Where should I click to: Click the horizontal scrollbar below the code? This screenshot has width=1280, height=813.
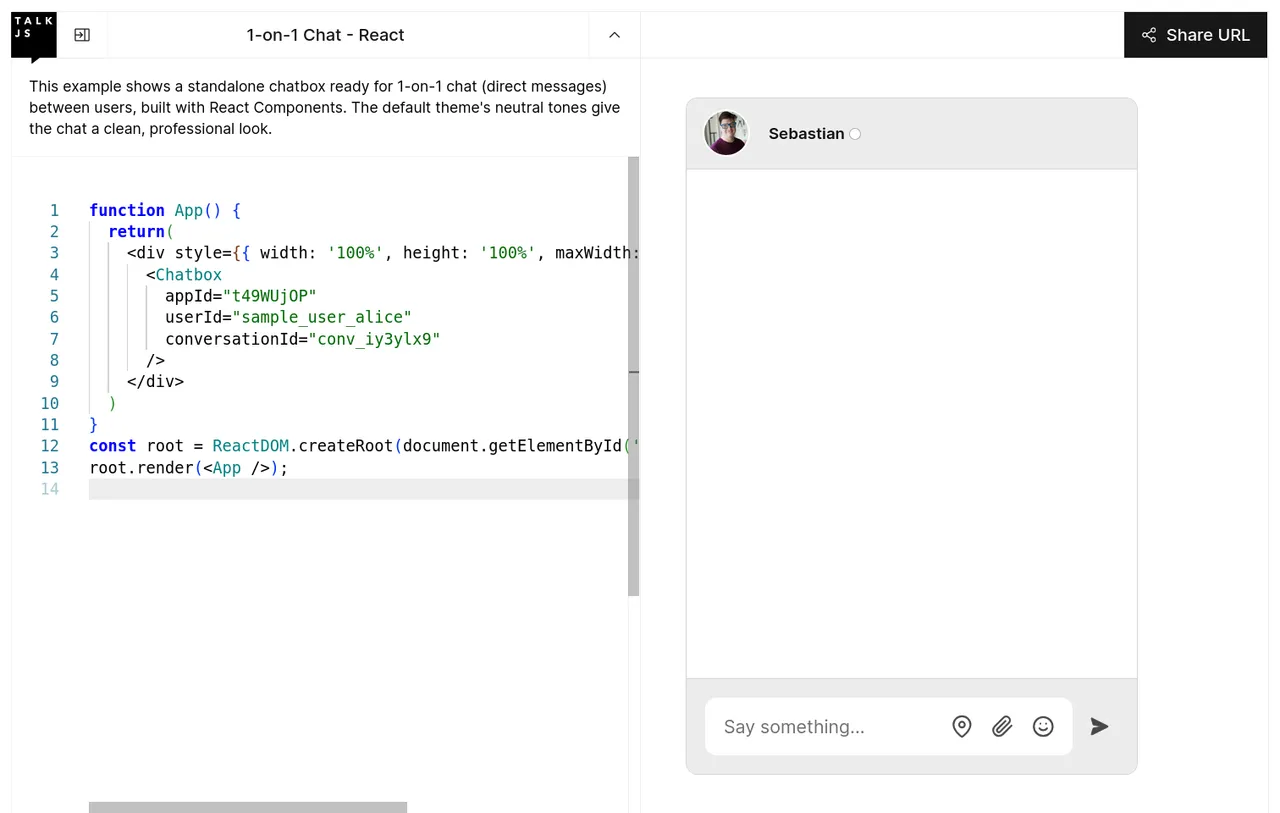coord(247,806)
